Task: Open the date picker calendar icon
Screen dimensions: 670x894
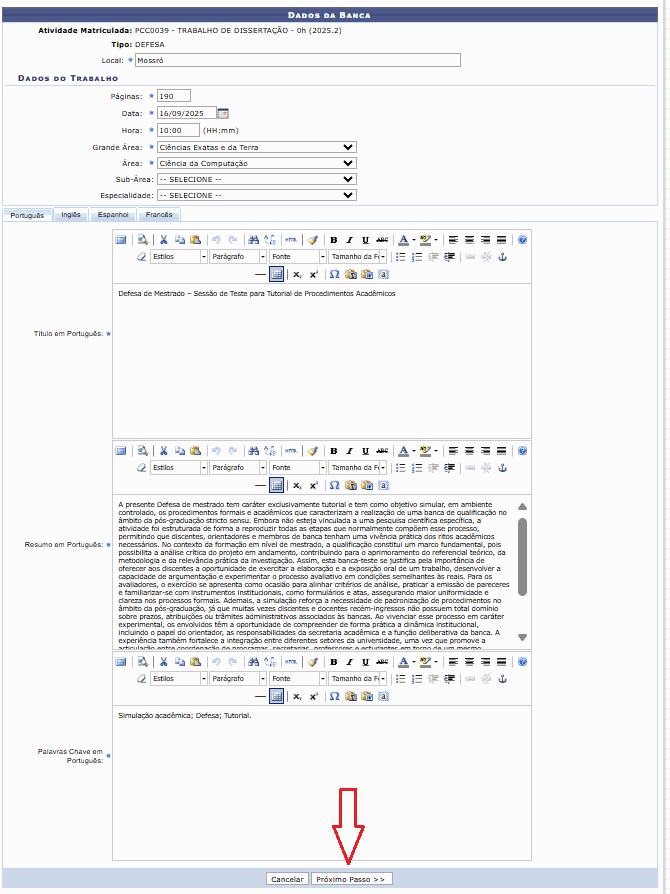Action: 223,113
